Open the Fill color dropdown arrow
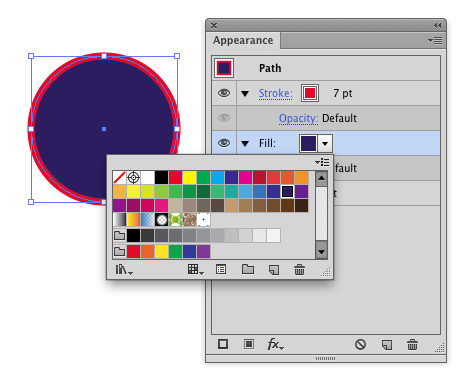 coord(325,144)
